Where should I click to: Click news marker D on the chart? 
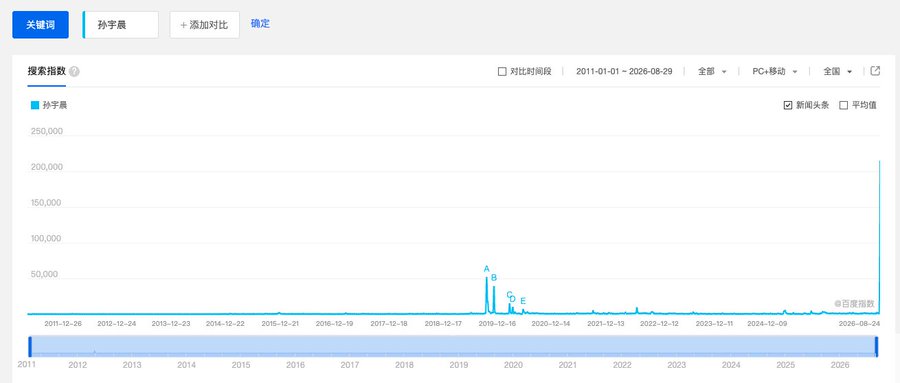pyautogui.click(x=513, y=299)
